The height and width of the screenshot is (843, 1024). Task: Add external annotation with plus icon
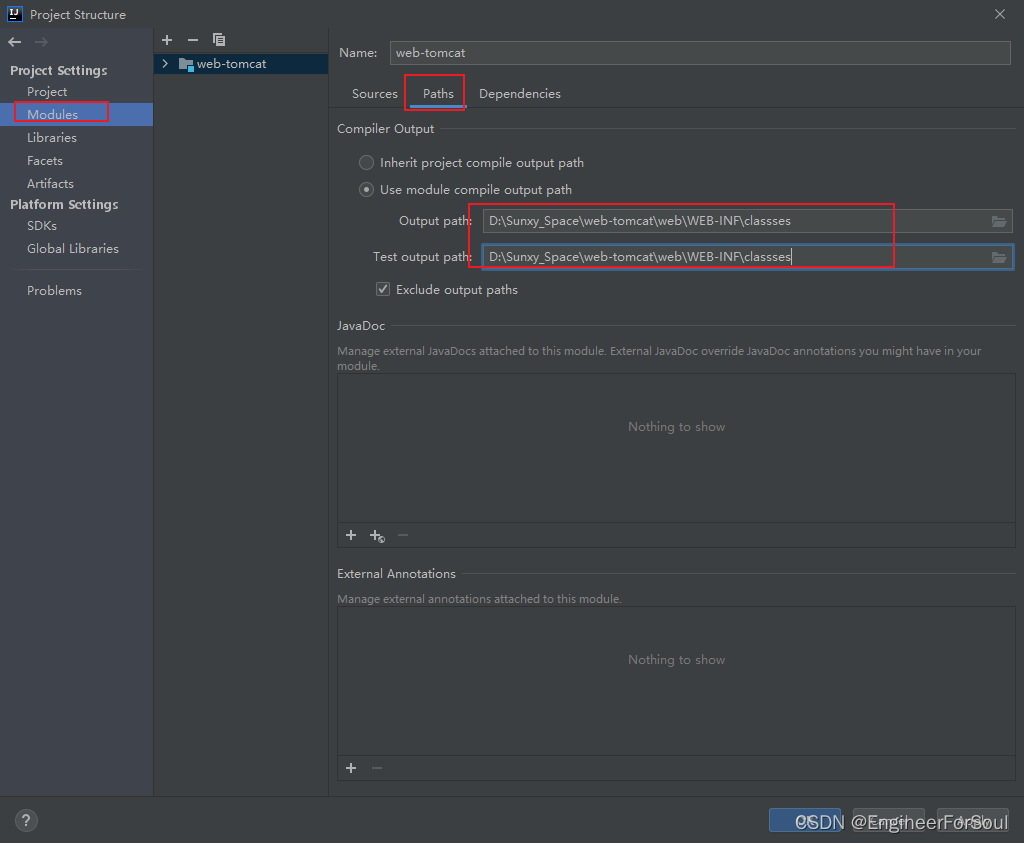pos(351,768)
